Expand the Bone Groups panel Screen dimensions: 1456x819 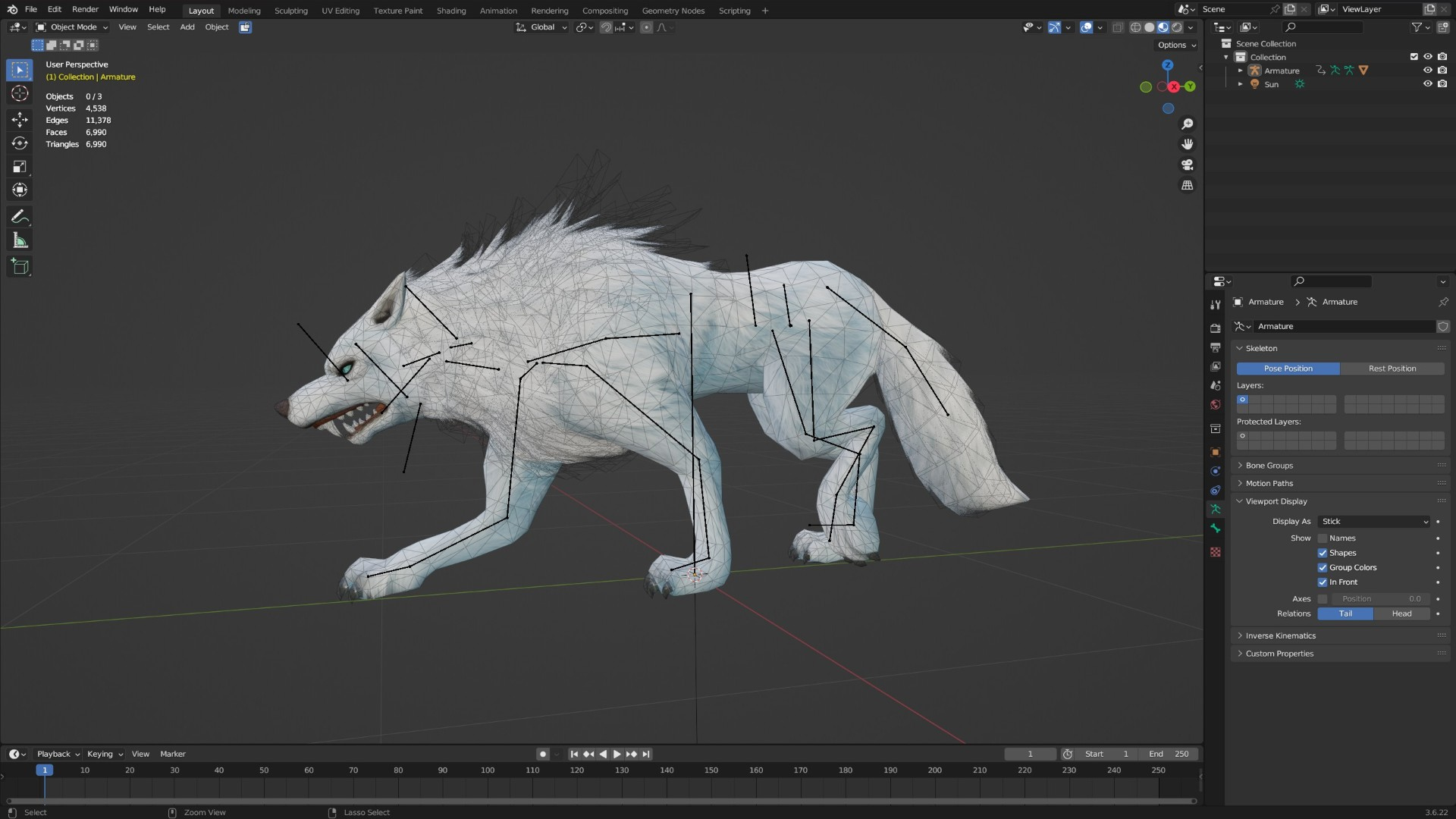click(x=1340, y=466)
